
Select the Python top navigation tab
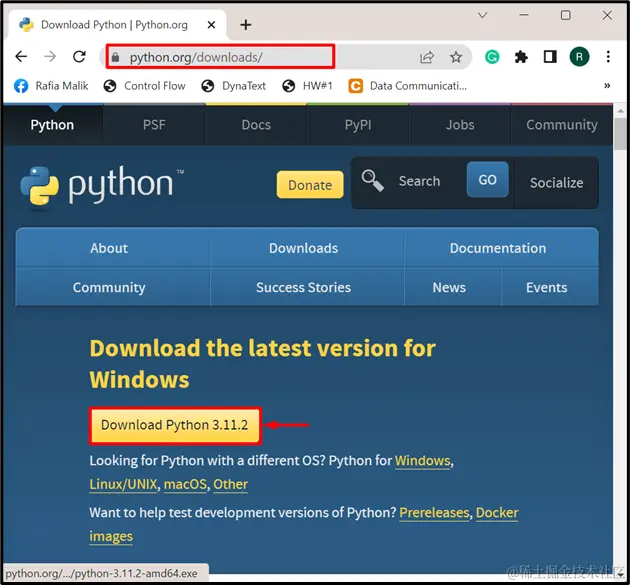coord(52,125)
